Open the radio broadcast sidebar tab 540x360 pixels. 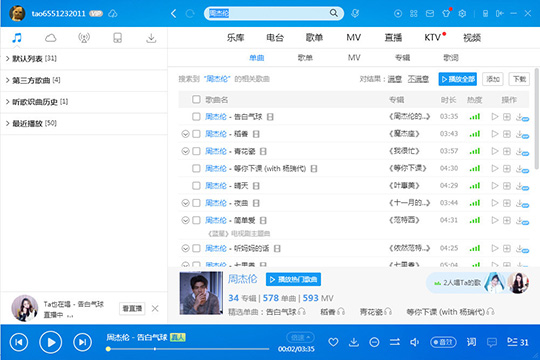click(x=84, y=38)
